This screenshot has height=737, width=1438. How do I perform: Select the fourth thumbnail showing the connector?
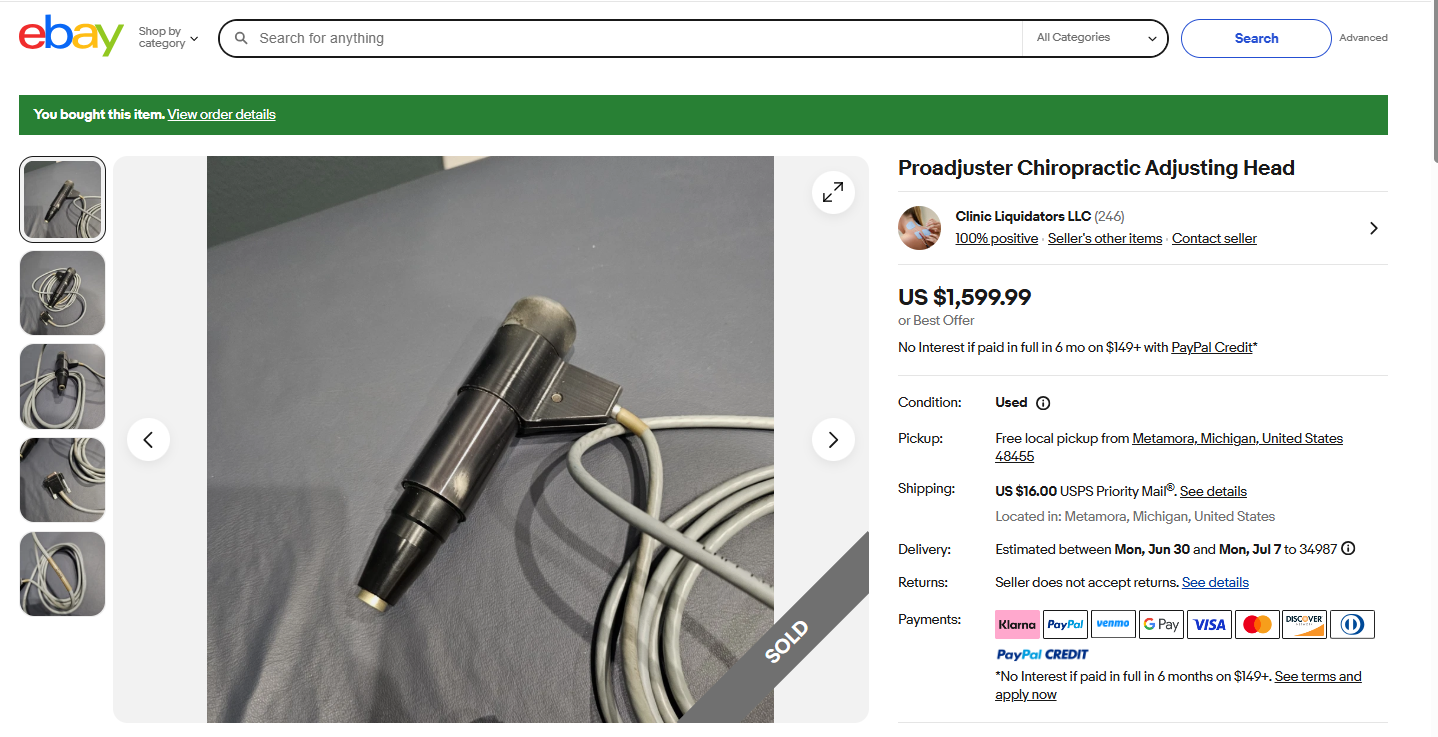(x=62, y=480)
